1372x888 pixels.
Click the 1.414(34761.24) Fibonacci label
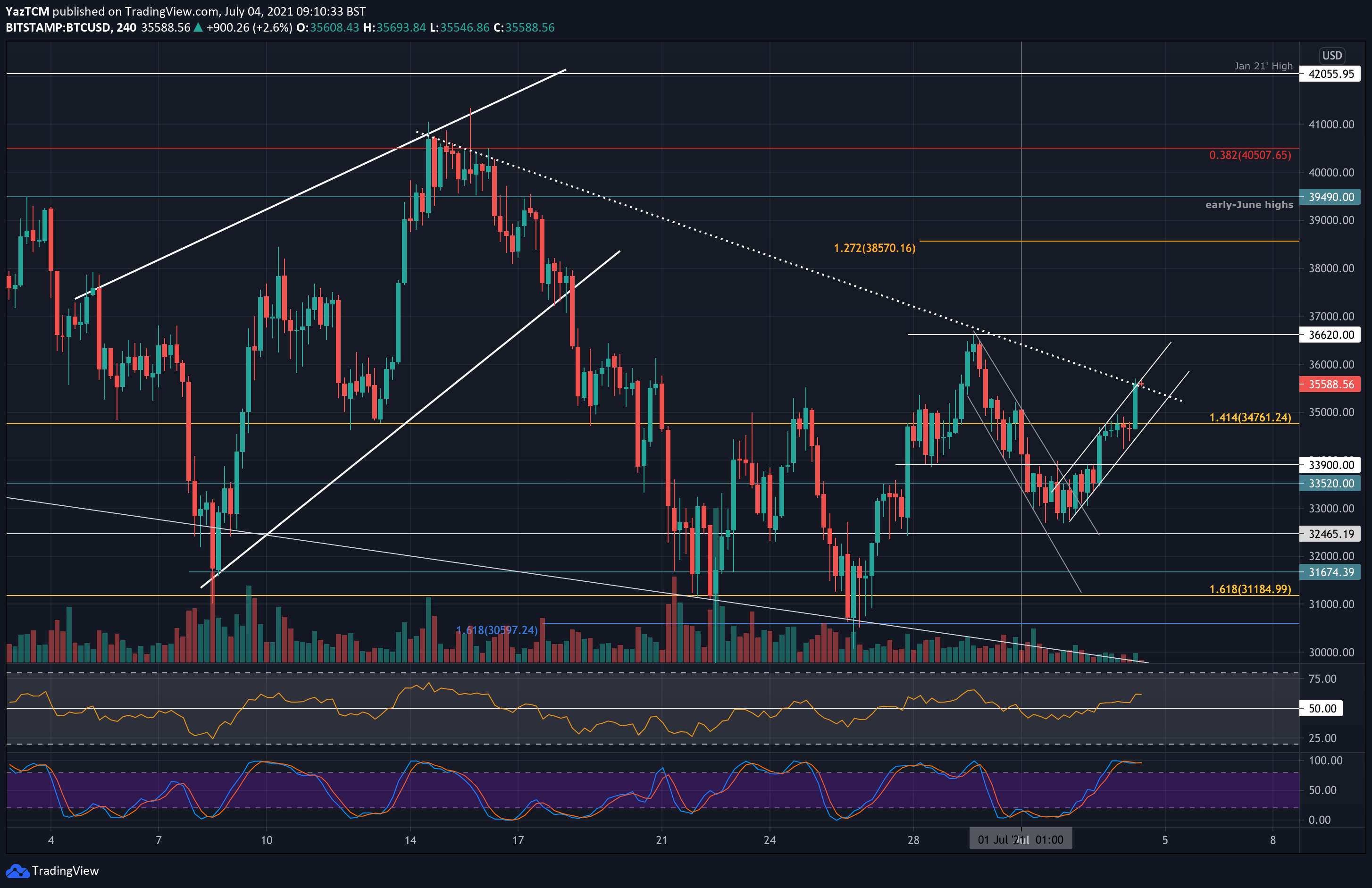point(1250,418)
